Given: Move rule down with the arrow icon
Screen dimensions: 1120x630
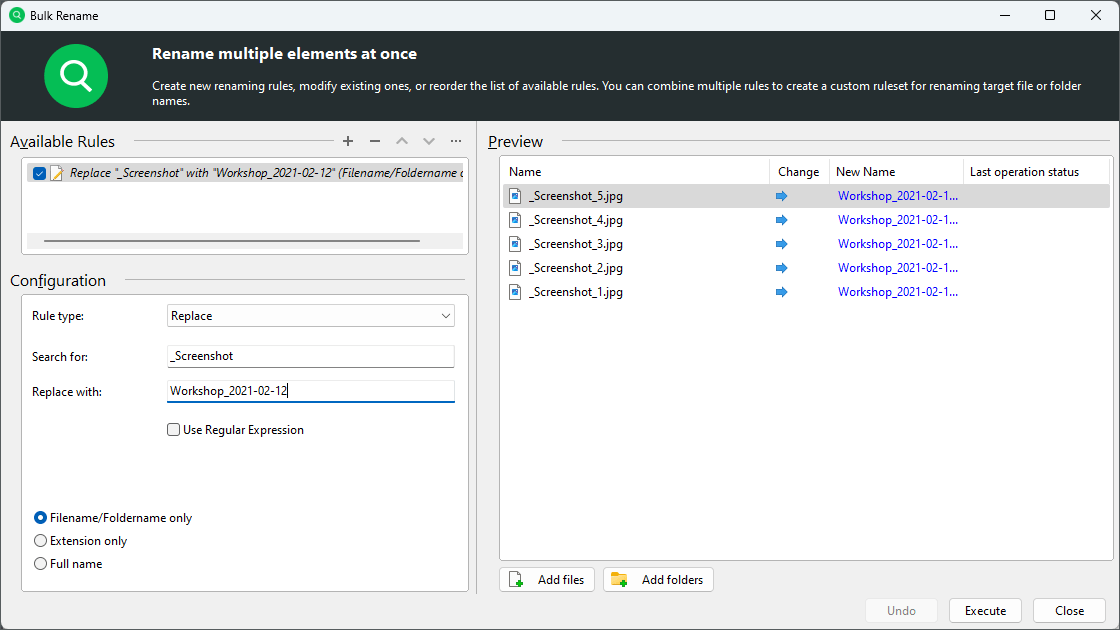Looking at the screenshot, I should pos(429,142).
